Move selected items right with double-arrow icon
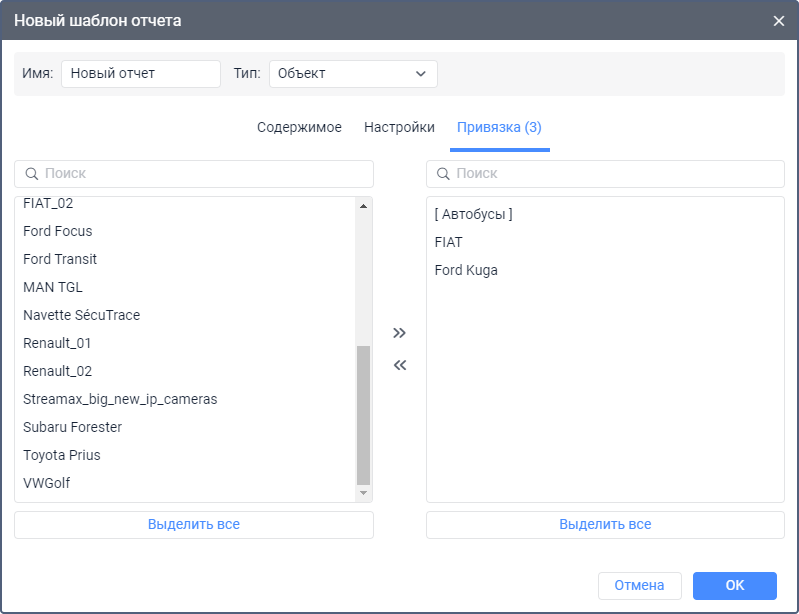 (400, 332)
